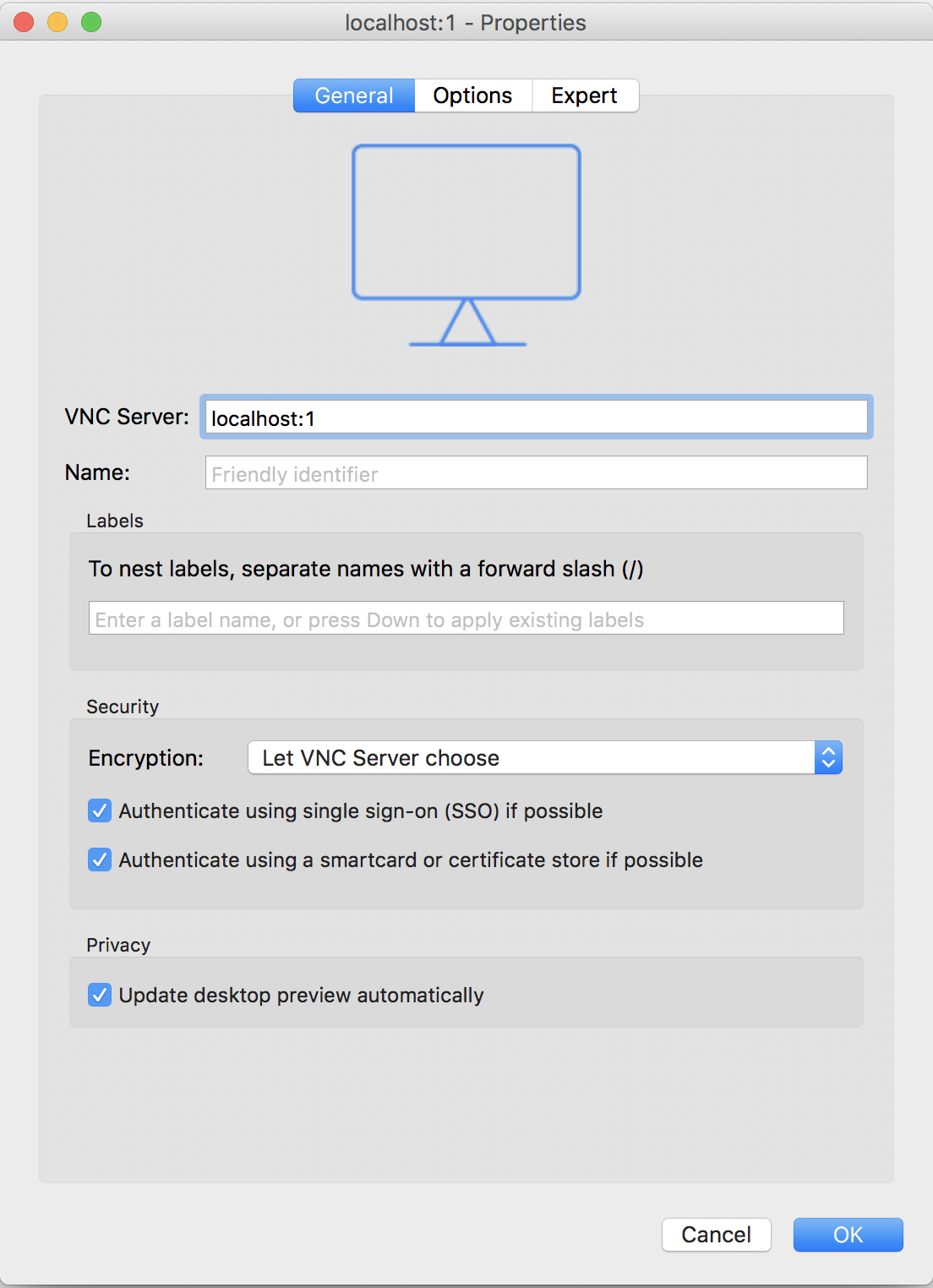Toggle Update desktop preview automatically
This screenshot has width=933, height=1288.
pos(100,996)
